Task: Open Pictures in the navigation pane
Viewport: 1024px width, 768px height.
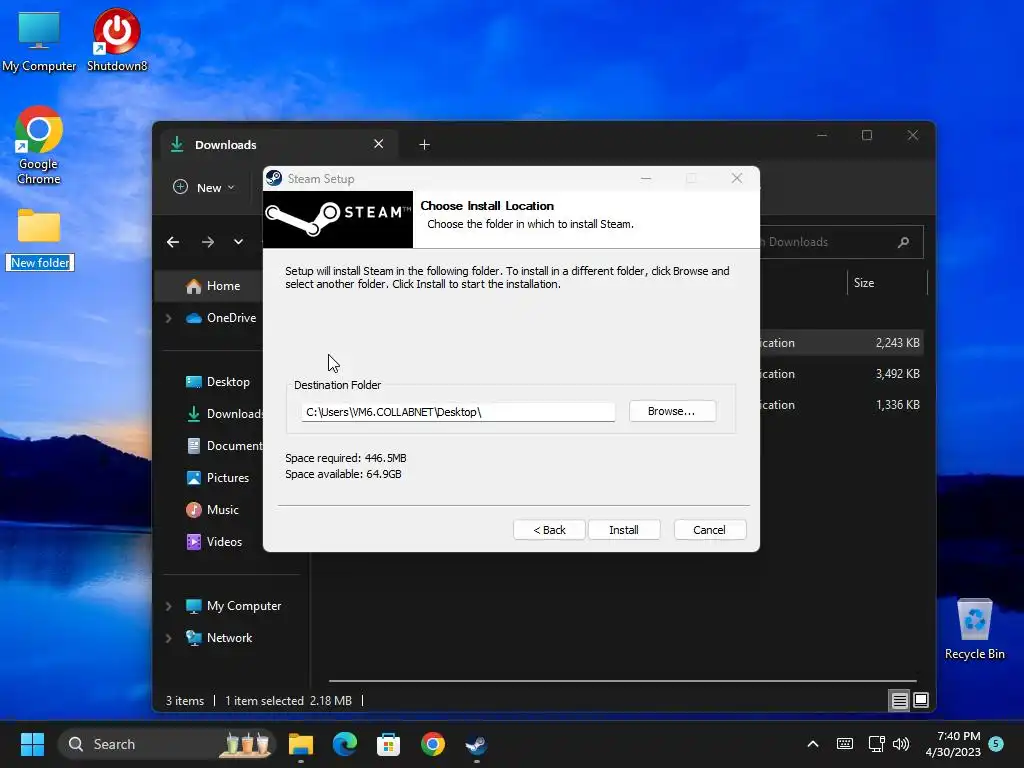Action: tap(217, 478)
